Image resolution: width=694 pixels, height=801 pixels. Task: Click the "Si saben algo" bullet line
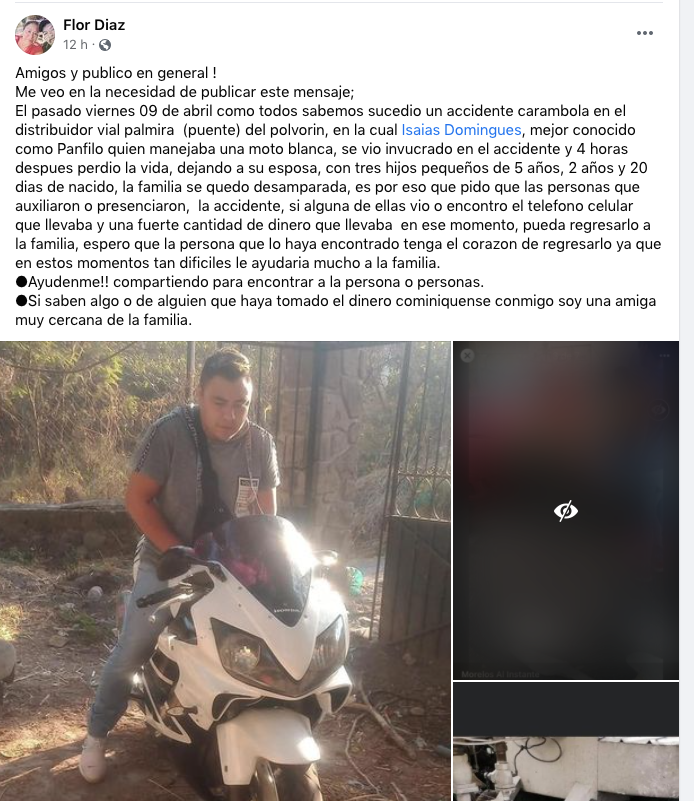point(336,311)
